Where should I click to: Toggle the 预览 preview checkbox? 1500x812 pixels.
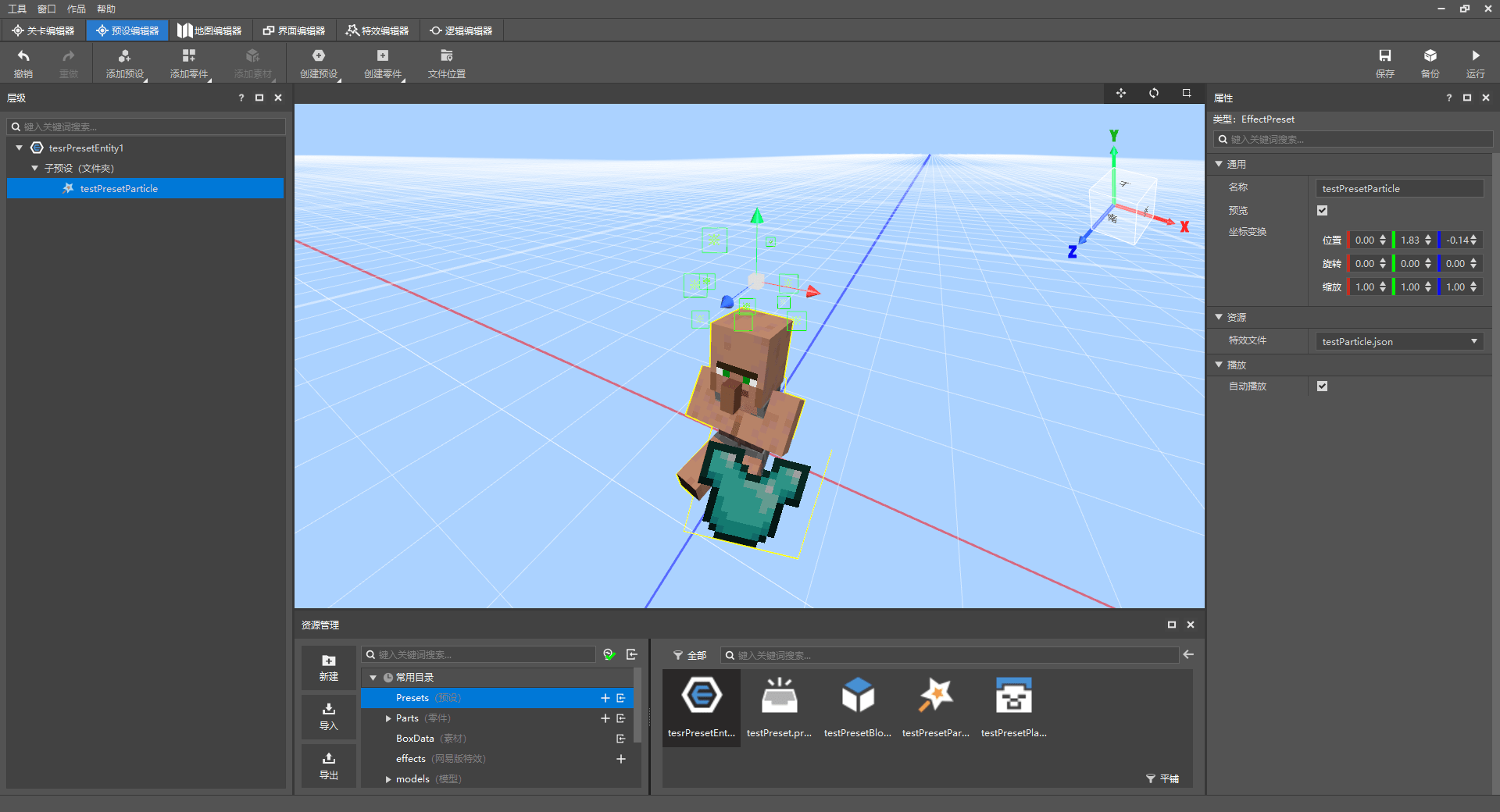tap(1323, 211)
